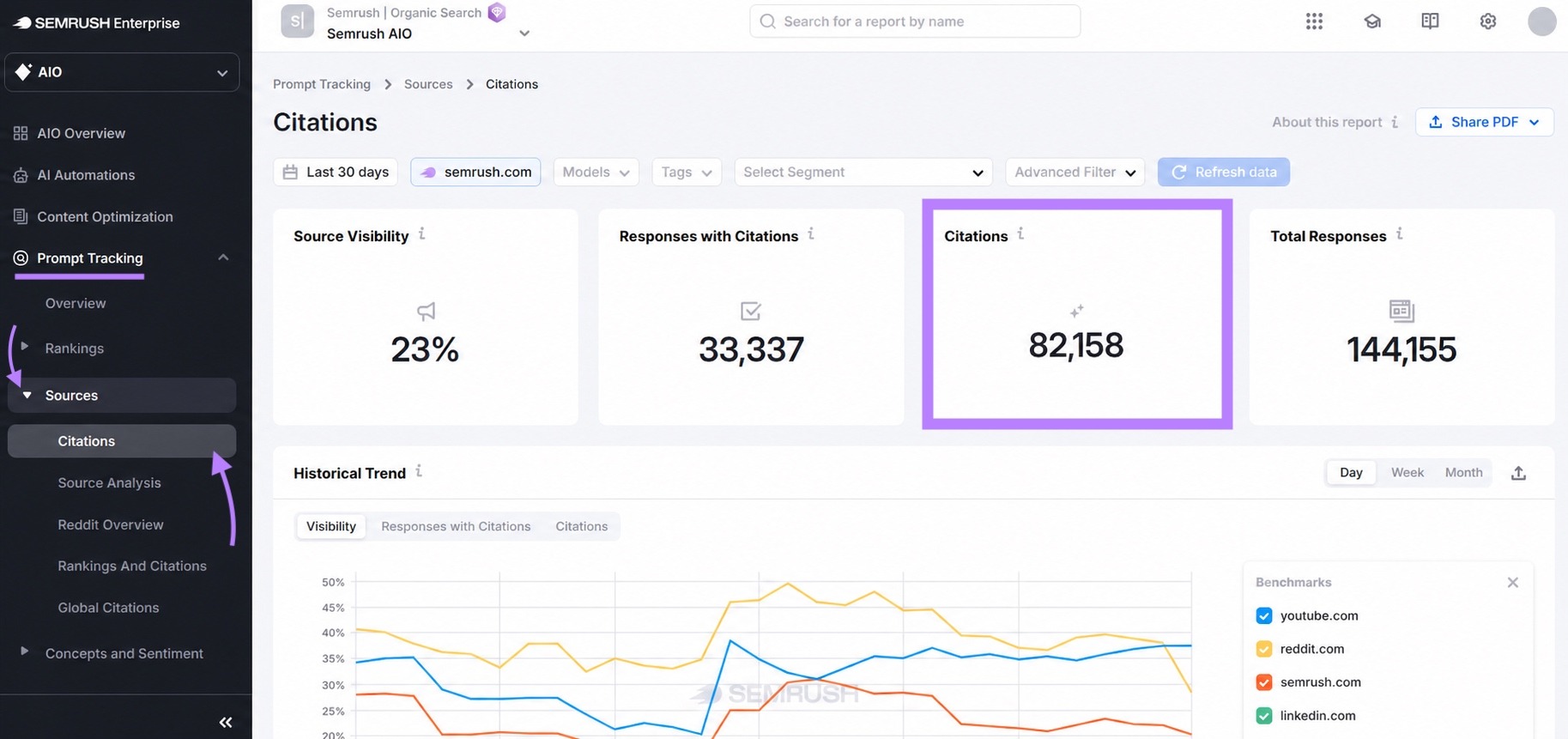Click the Historical Trend info icon
Viewport: 1568px width, 739px height.
[x=419, y=471]
